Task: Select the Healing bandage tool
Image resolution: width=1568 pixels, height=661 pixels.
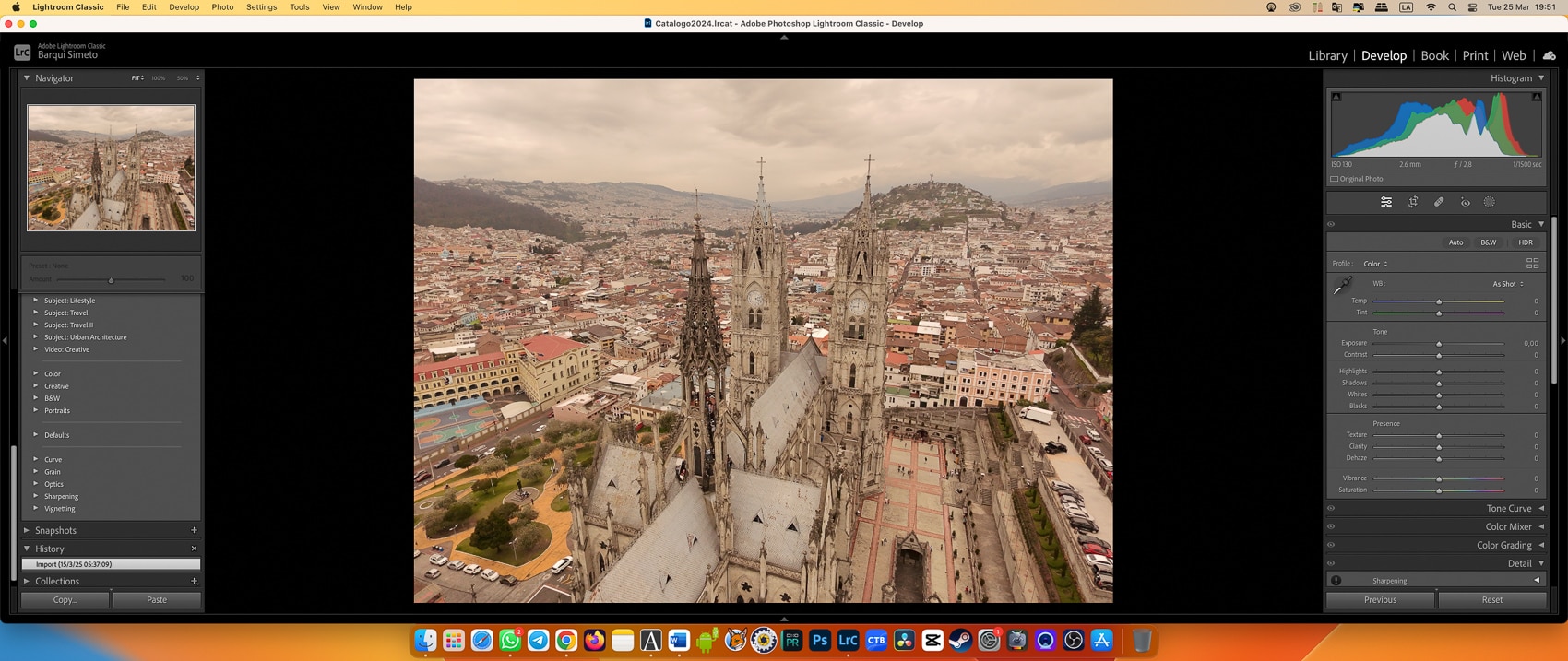Action: pos(1439,202)
